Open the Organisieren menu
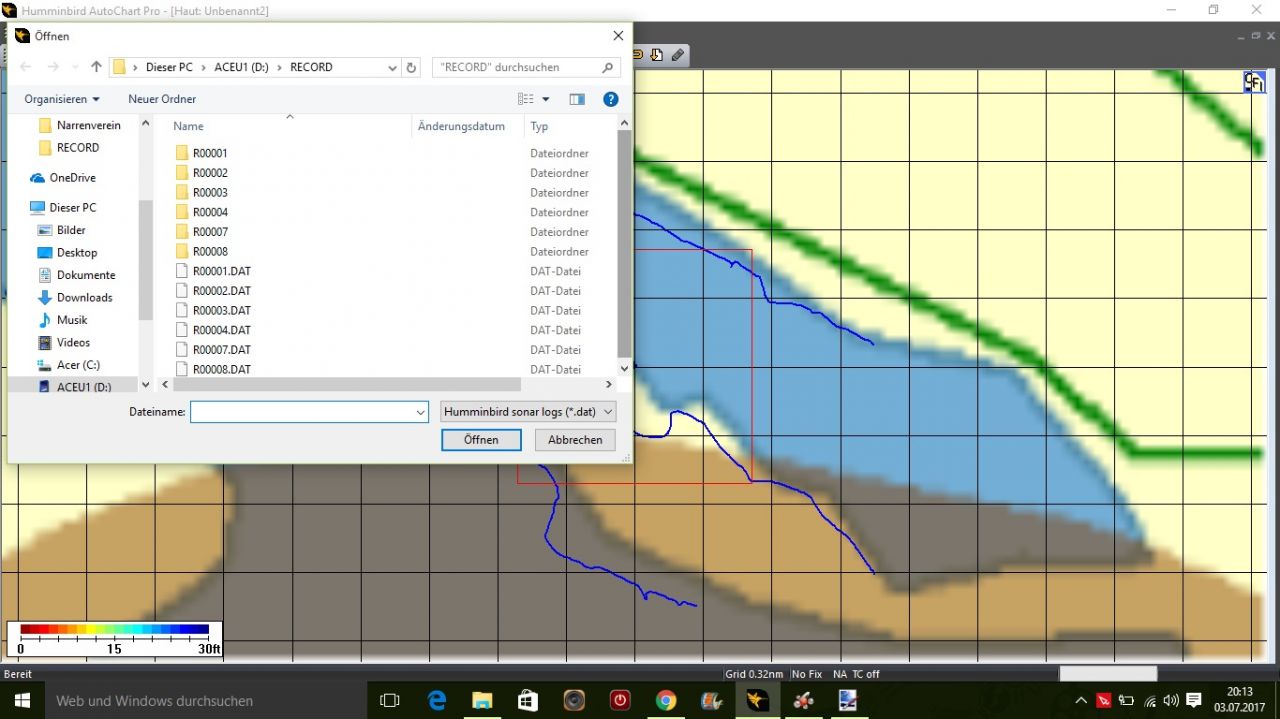The image size is (1280, 719). [x=62, y=99]
